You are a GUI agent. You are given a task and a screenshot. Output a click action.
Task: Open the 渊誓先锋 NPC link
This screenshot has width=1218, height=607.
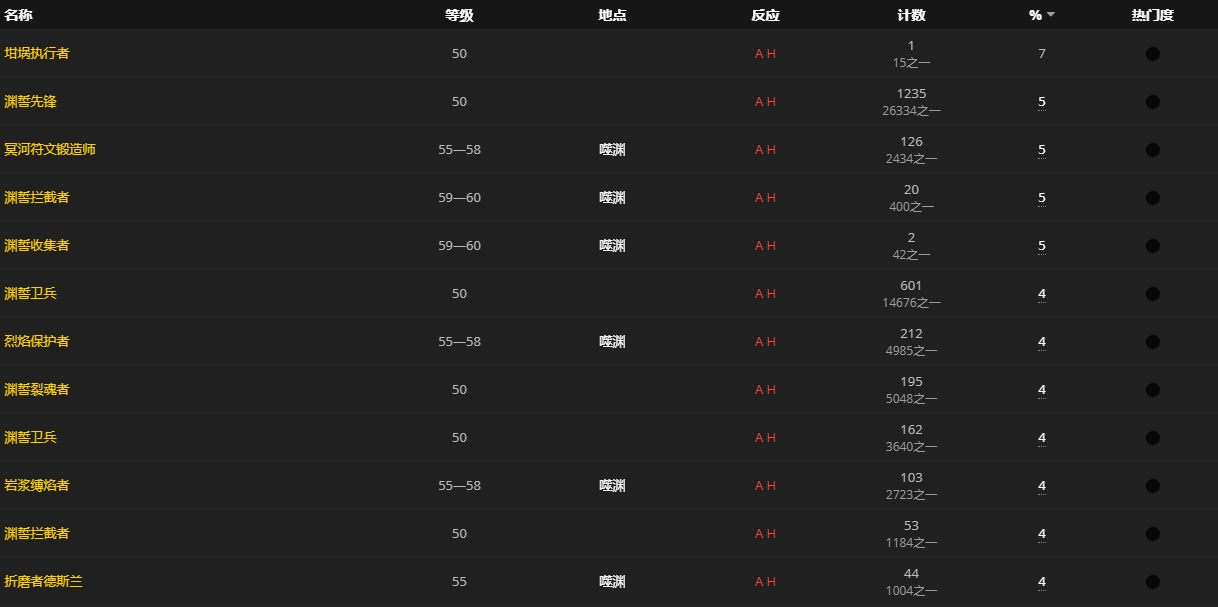tap(30, 102)
